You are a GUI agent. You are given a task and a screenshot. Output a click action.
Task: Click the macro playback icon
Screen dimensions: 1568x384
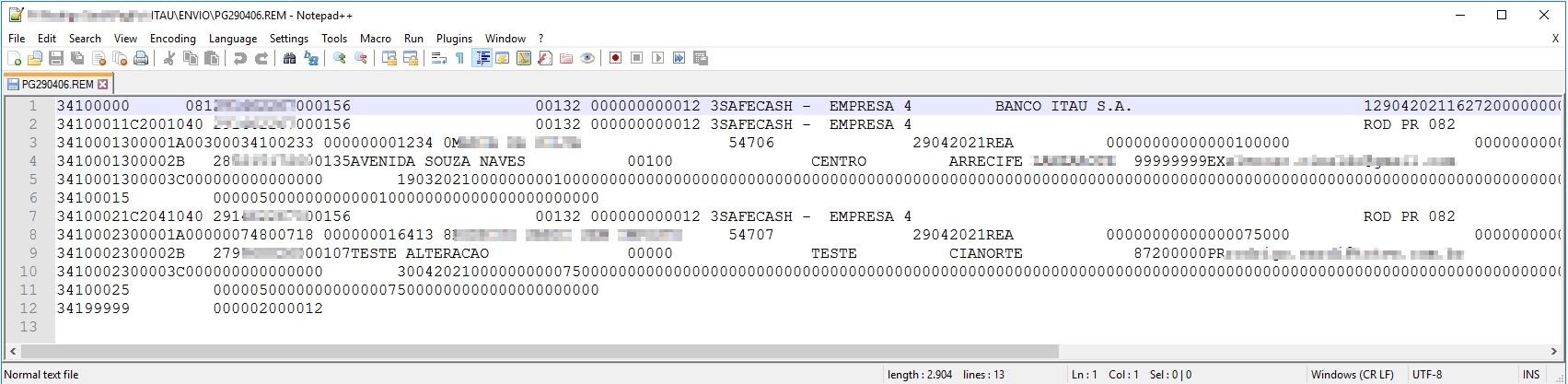coord(658,58)
